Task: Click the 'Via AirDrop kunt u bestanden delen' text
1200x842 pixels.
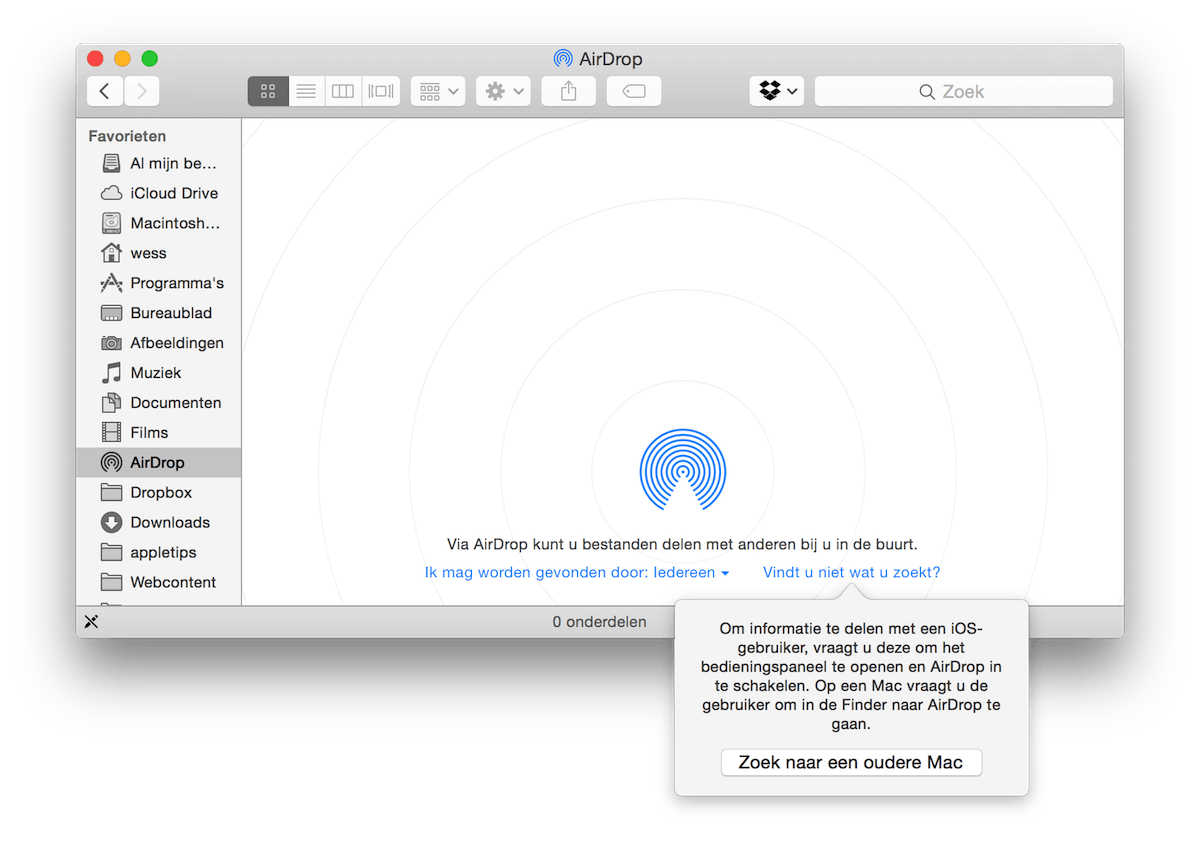Action: click(x=682, y=545)
